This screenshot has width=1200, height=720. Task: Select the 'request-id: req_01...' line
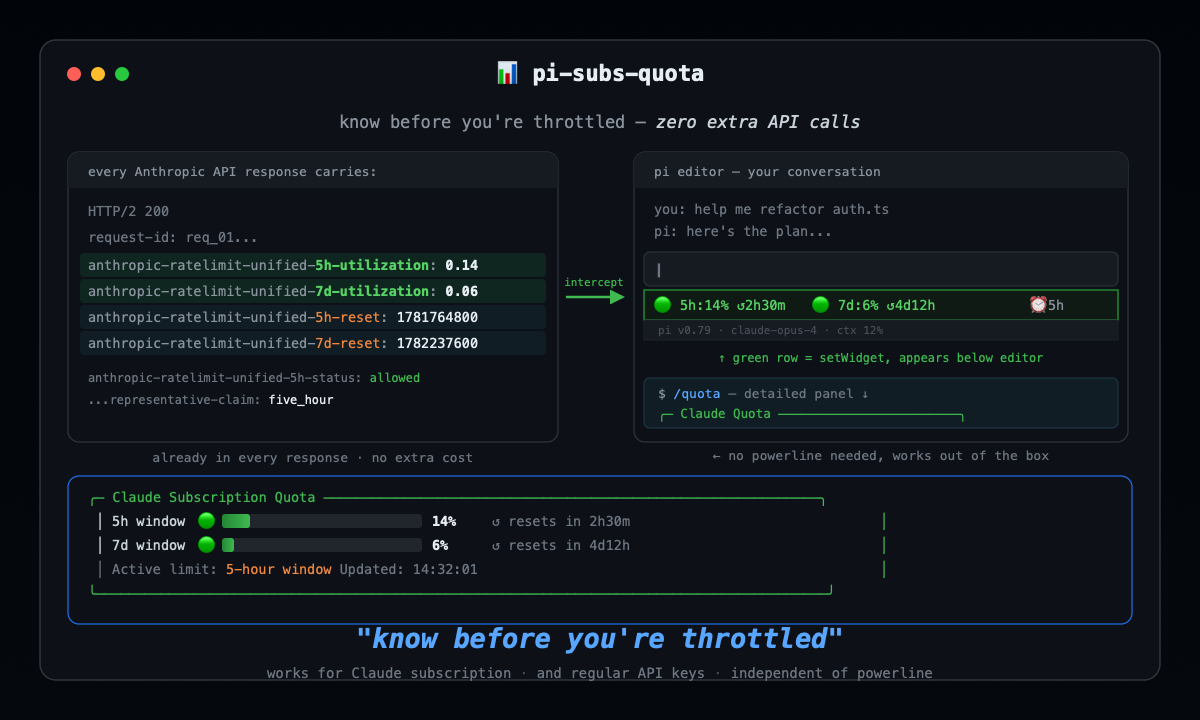(173, 237)
